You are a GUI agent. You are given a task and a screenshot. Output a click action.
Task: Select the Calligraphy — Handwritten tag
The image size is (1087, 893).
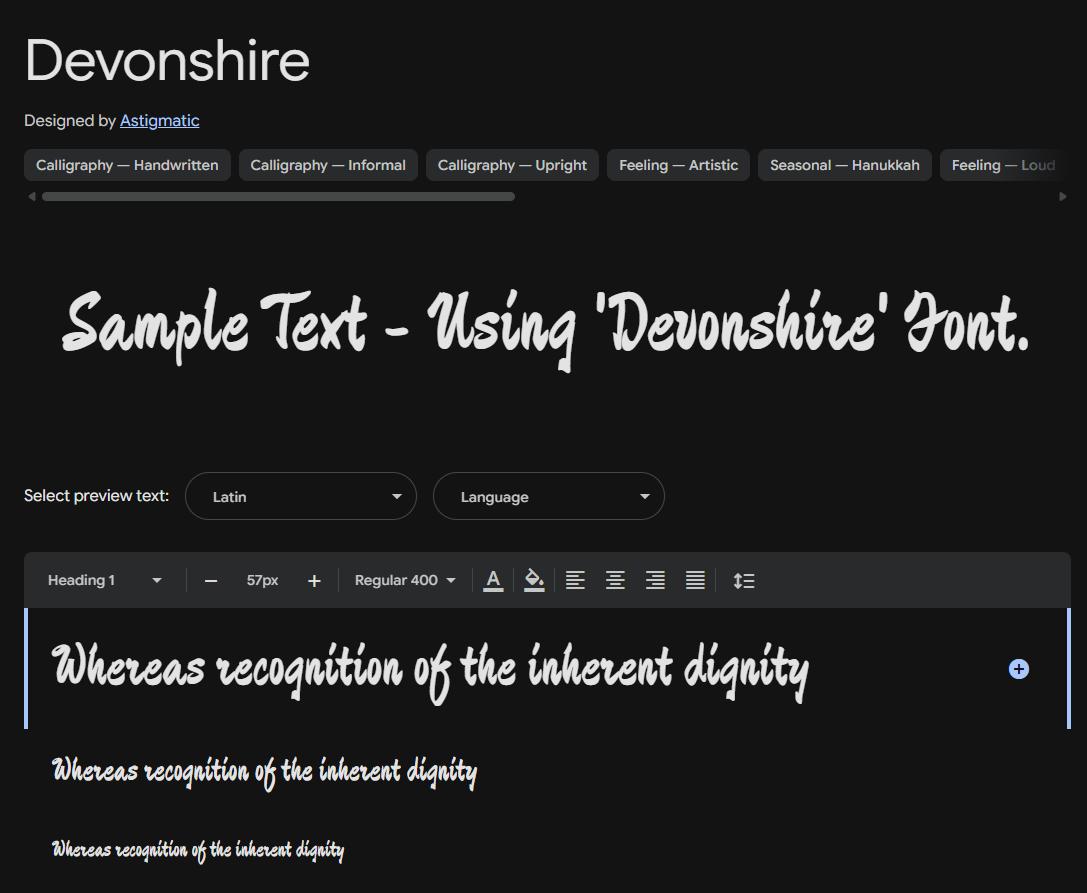(127, 165)
